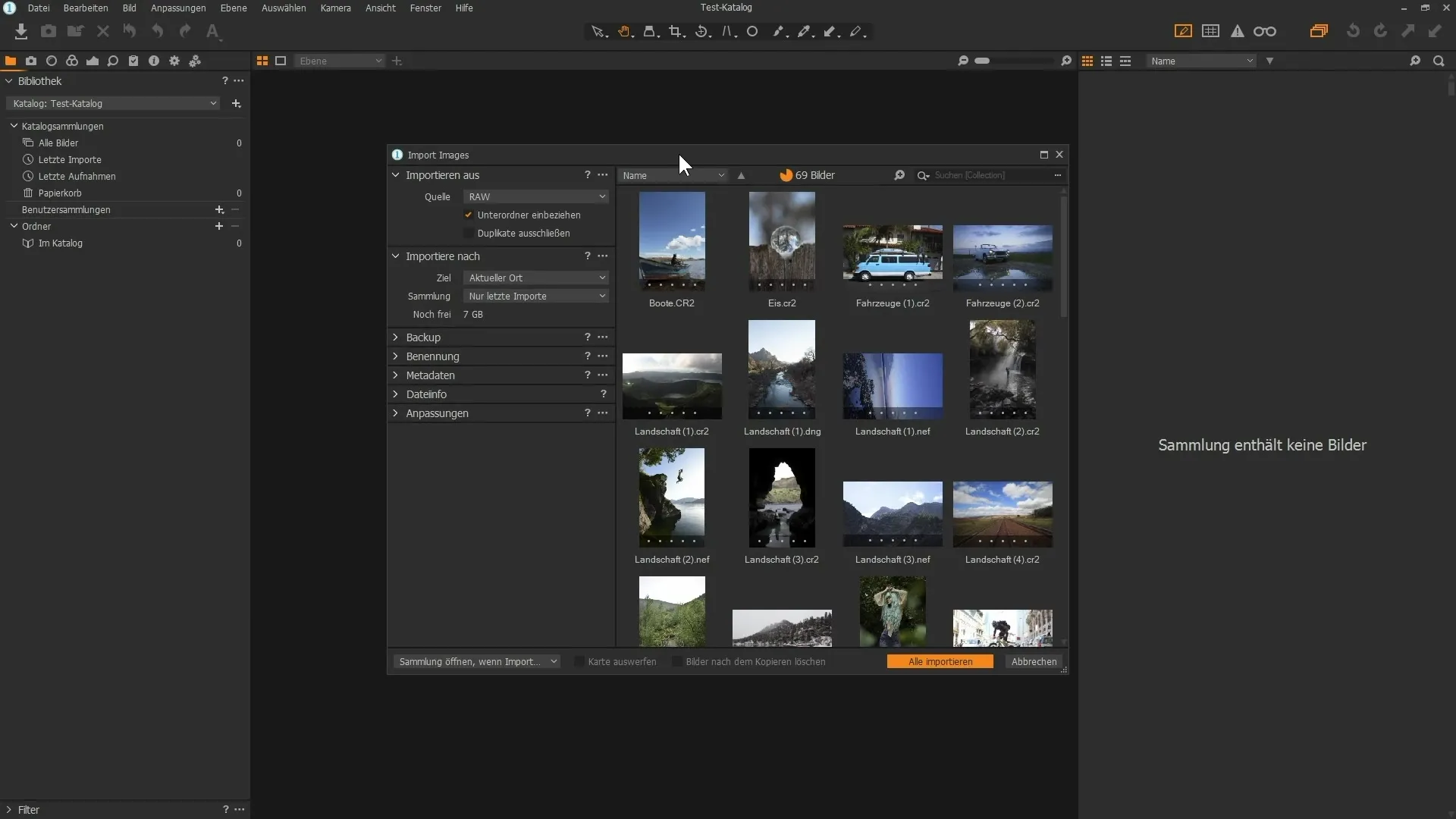Open the Details magnifier tool tab
The width and height of the screenshot is (1456, 819).
113,61
